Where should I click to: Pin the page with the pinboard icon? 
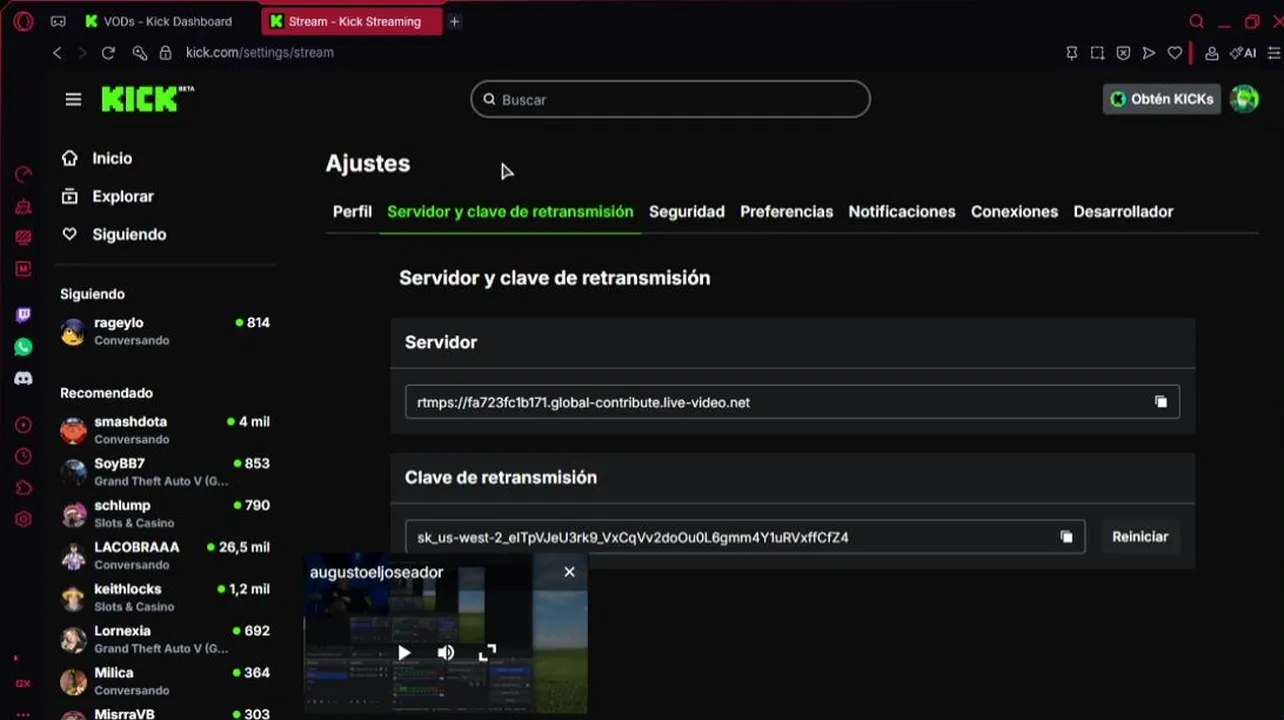click(1071, 53)
